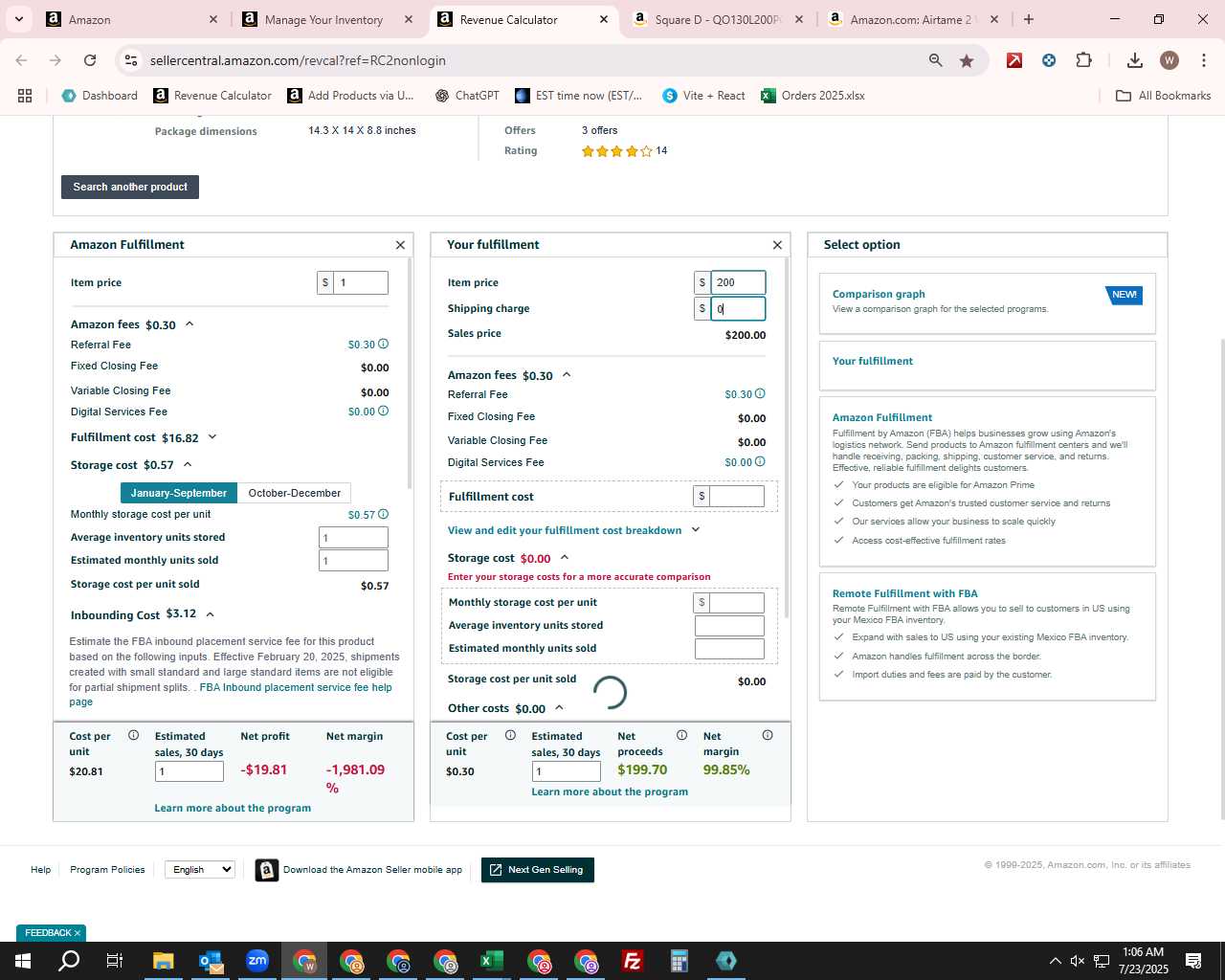The image size is (1225, 980).
Task: Show info icon beside Your fulfillment Net margin
Action: click(x=768, y=735)
